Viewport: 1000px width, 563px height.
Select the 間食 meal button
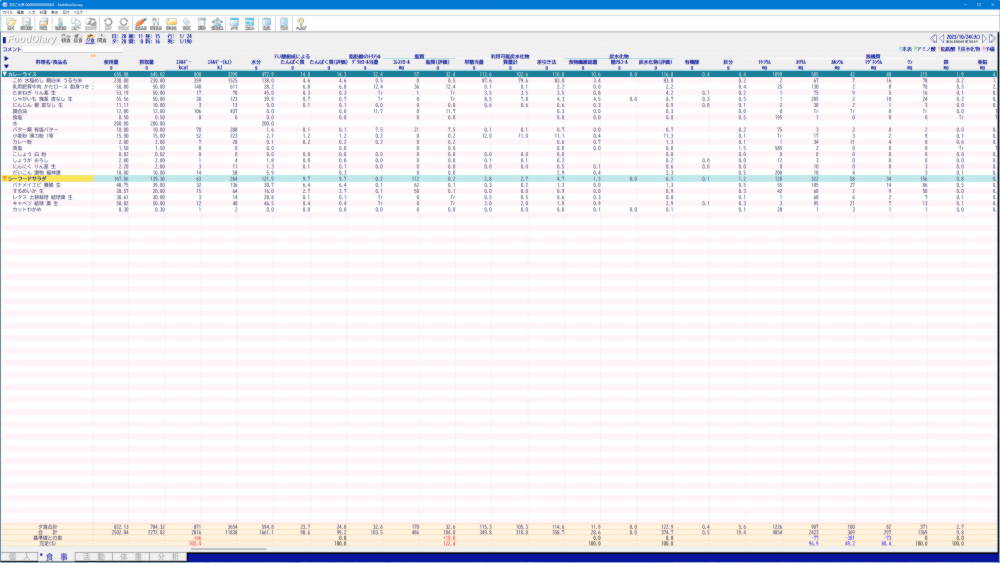102,40
